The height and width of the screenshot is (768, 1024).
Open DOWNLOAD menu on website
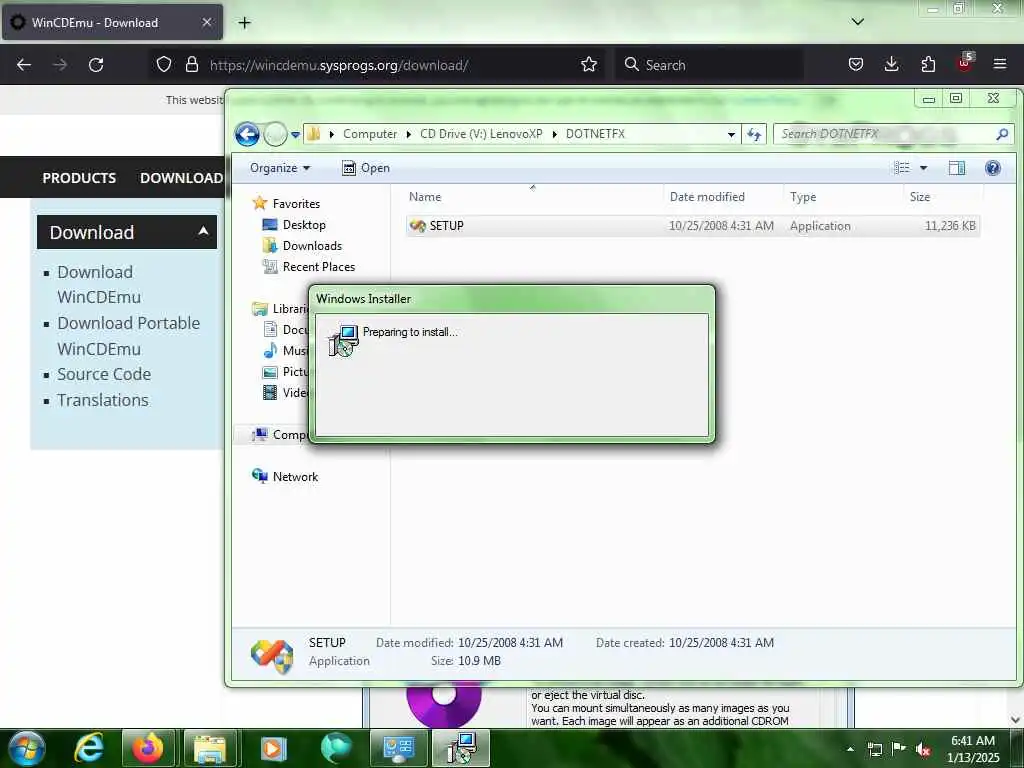182,178
